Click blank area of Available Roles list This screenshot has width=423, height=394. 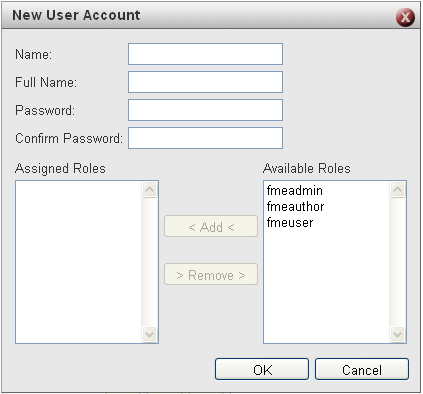327,287
